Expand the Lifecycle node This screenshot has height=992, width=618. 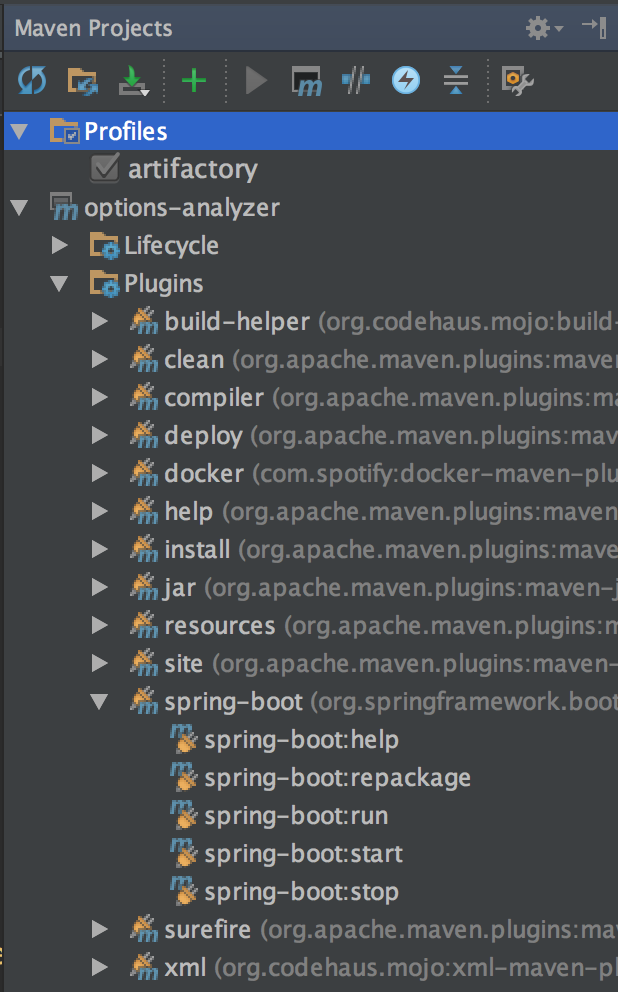click(x=60, y=245)
